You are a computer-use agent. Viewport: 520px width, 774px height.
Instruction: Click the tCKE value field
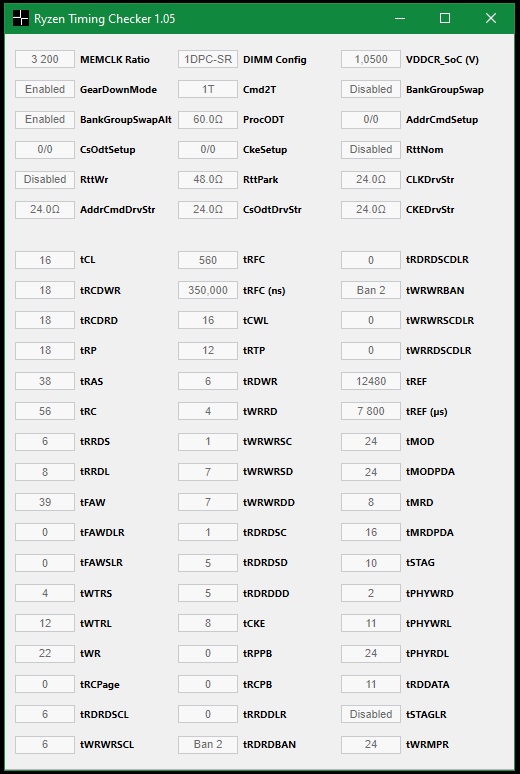tap(208, 623)
